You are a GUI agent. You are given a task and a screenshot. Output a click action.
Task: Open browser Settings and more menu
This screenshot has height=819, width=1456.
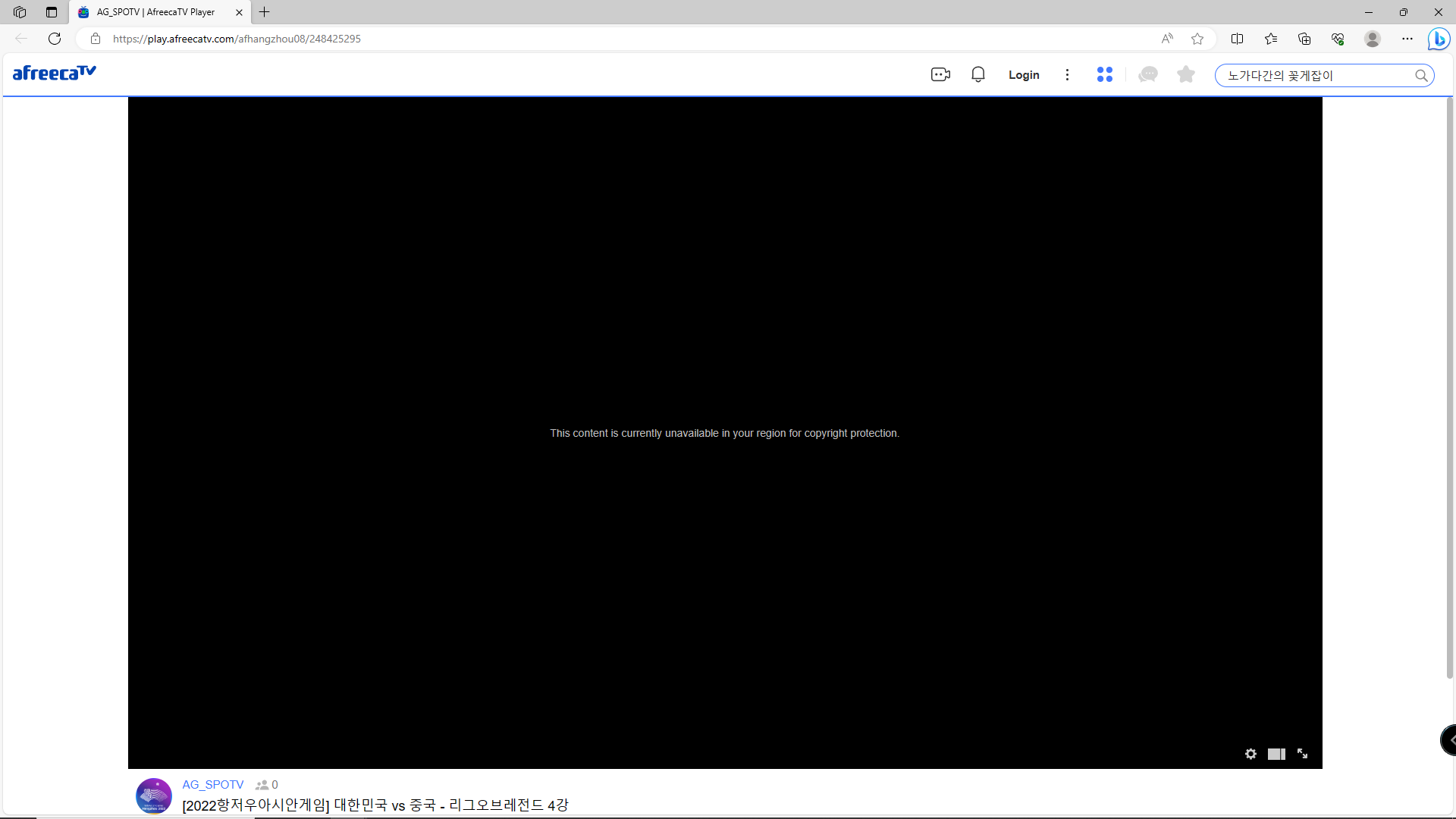coord(1407,39)
